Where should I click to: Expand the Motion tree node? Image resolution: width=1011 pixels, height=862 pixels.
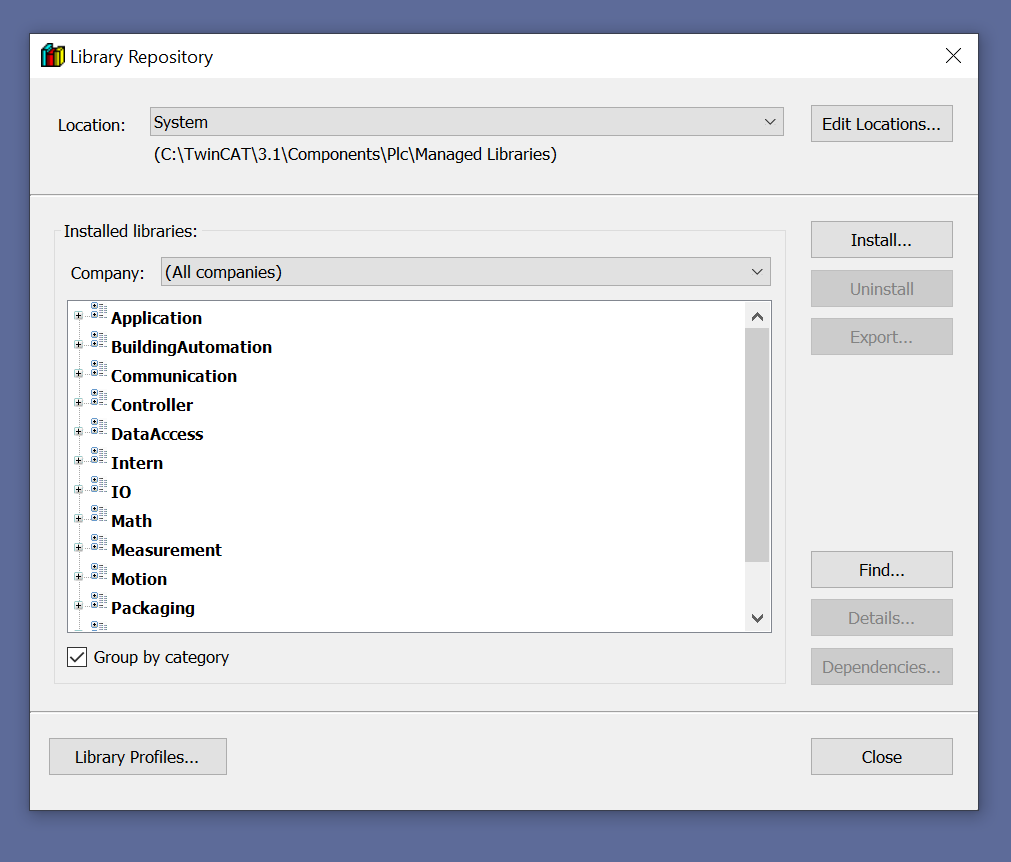(x=78, y=576)
